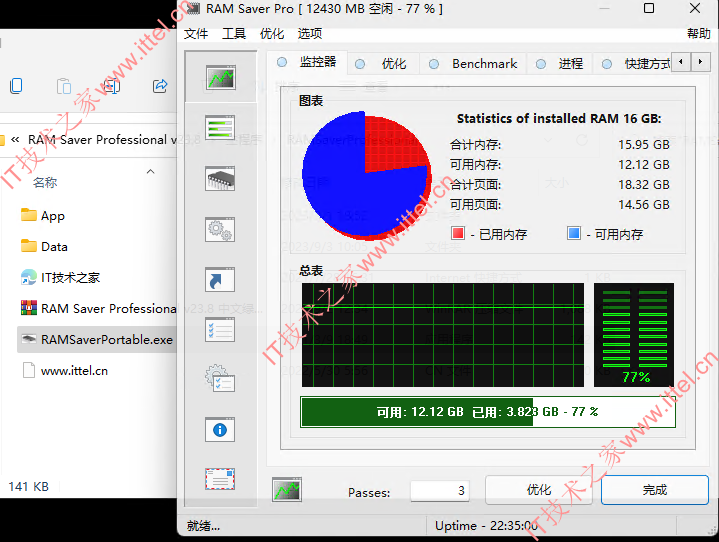
Task: Open the monitor graph sidebar icon
Action: point(221,77)
